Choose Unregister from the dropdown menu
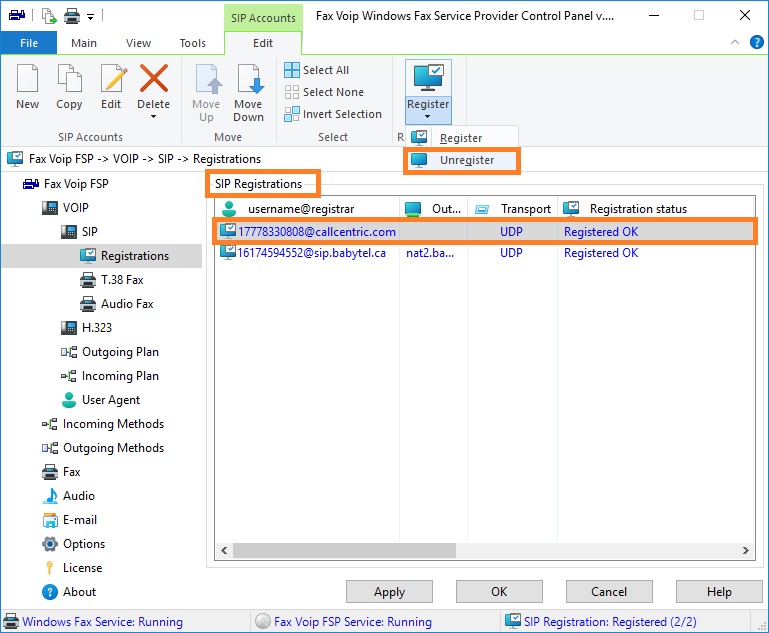 (461, 160)
